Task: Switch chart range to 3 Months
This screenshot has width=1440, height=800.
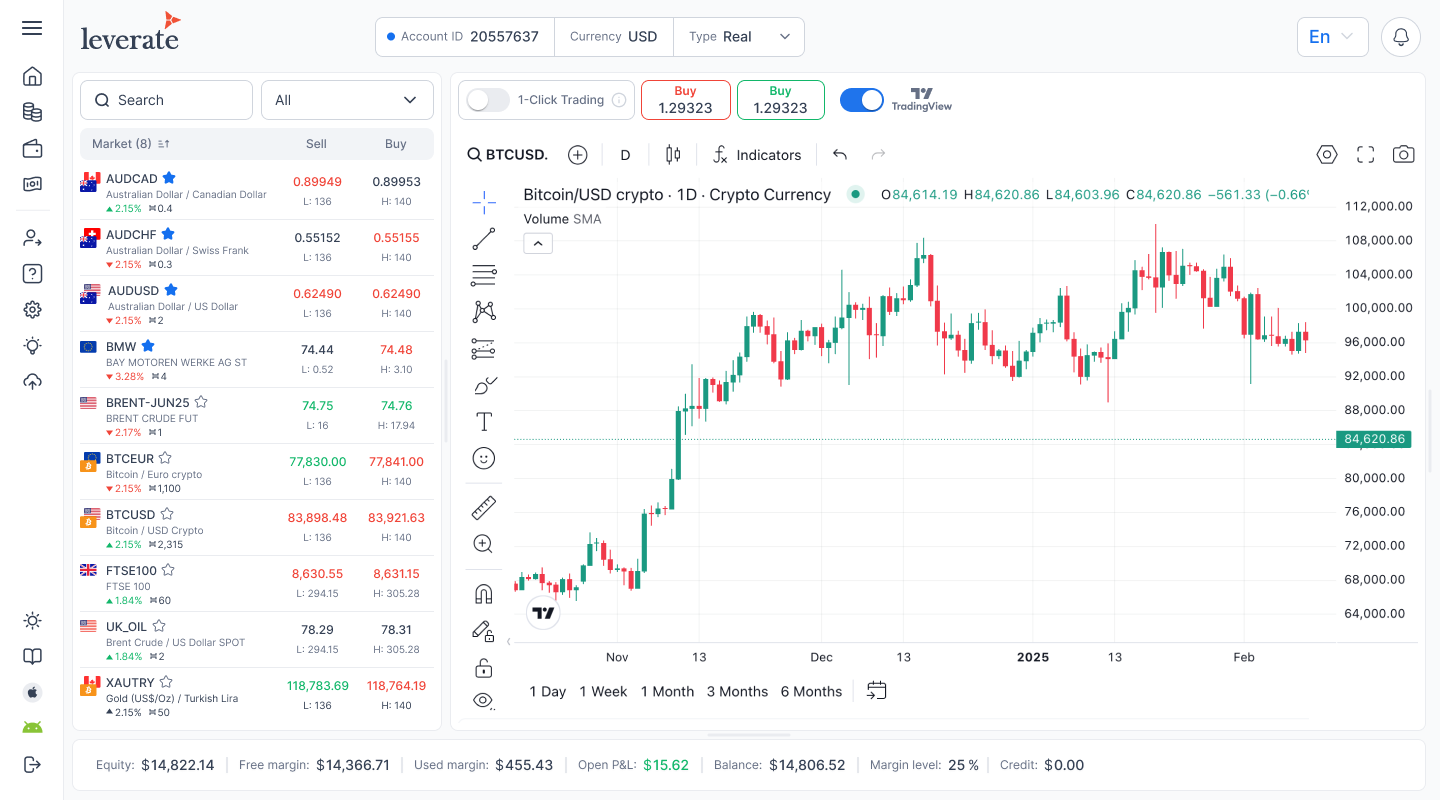Action: [x=737, y=691]
